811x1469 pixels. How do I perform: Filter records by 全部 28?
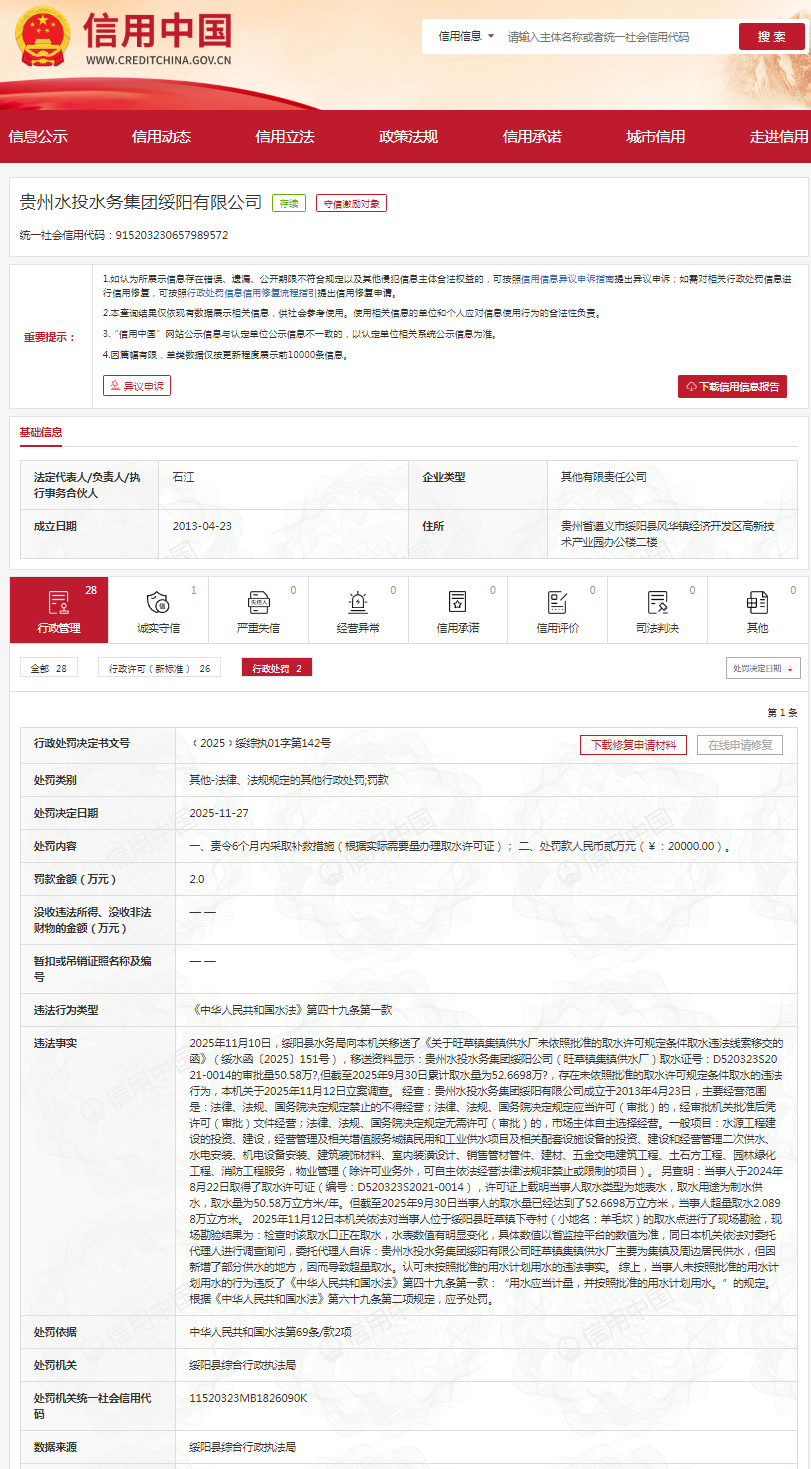[48, 668]
